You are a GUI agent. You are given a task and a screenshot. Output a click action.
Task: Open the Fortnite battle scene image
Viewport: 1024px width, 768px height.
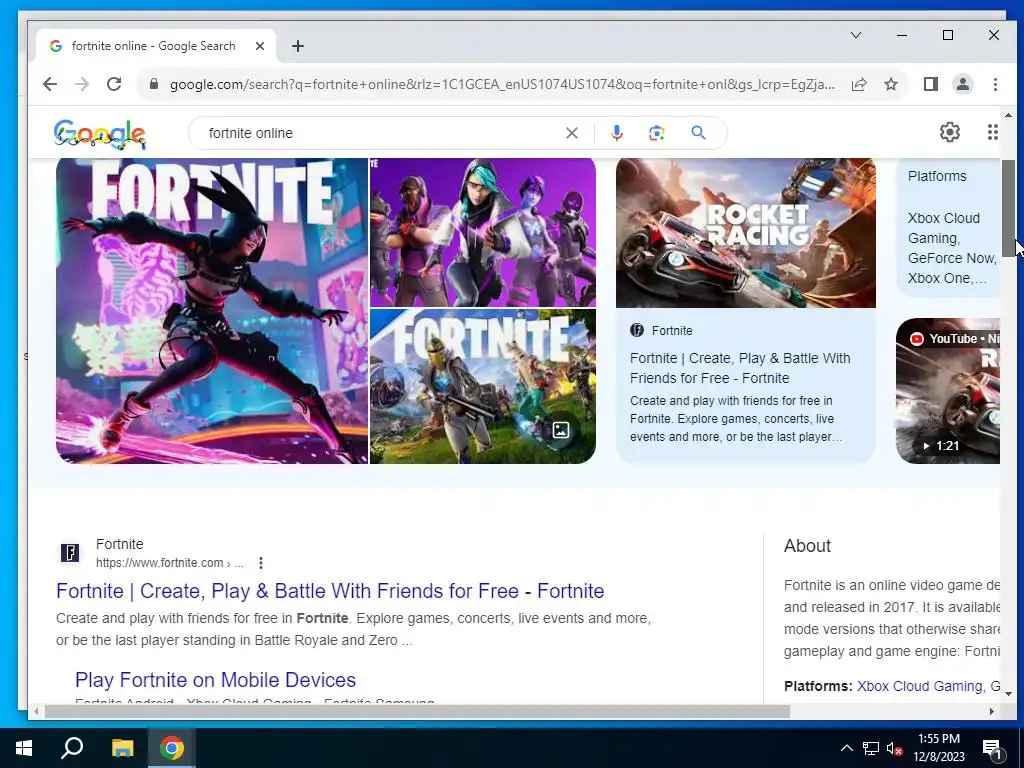[x=483, y=387]
